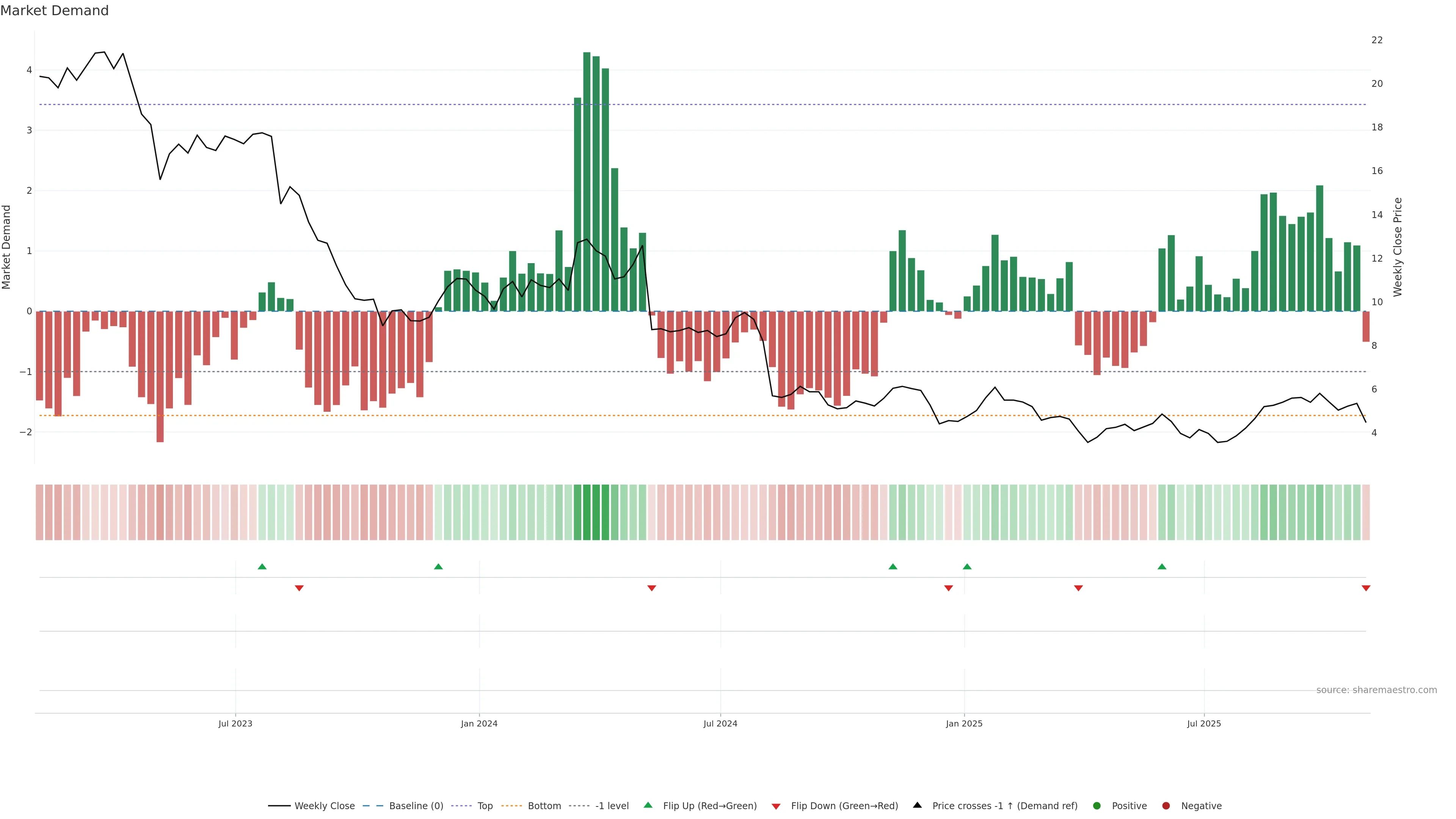Click the red Flip Down marker near Jul 2024
Image resolution: width=1456 pixels, height=819 pixels.
pos(651,588)
